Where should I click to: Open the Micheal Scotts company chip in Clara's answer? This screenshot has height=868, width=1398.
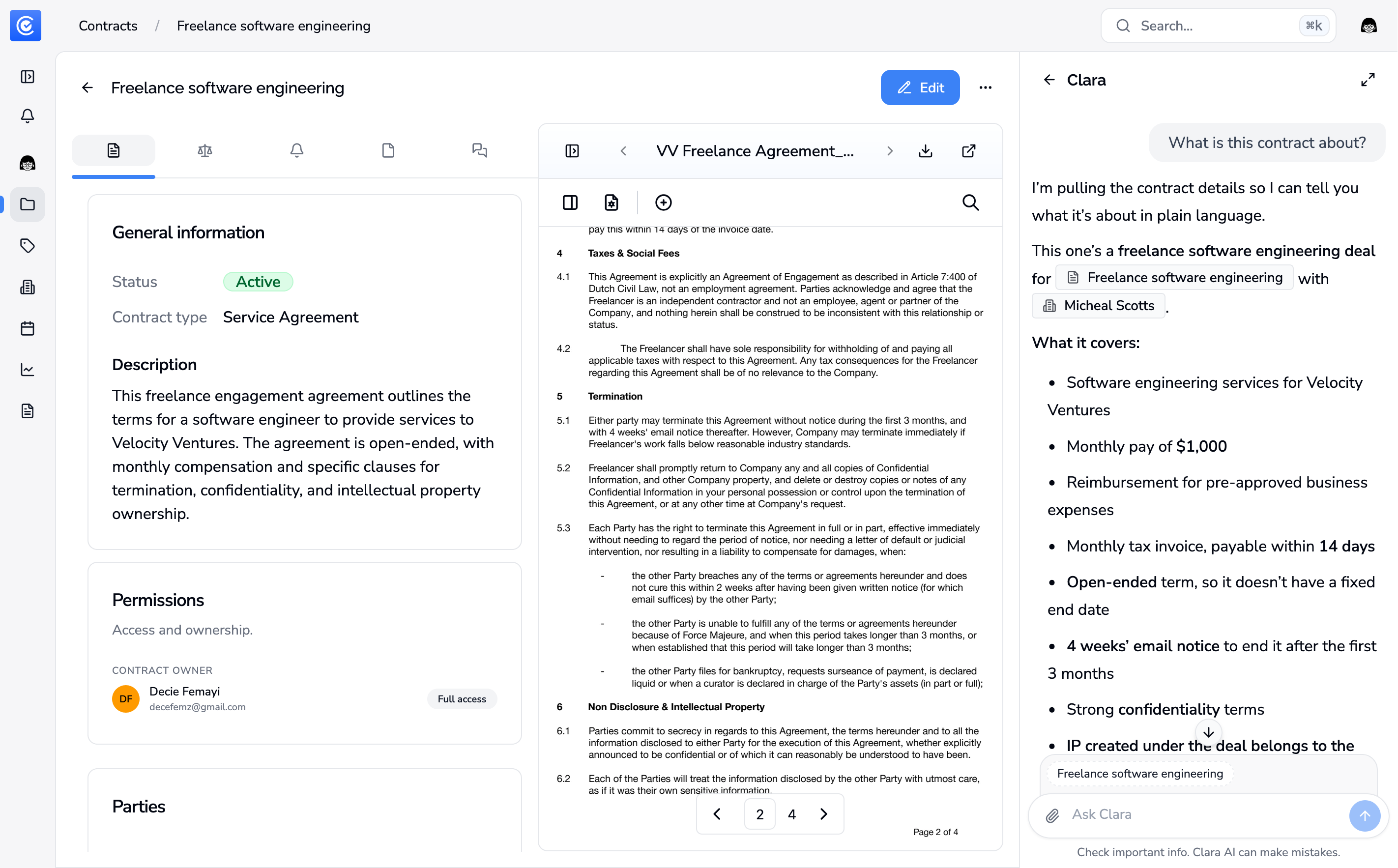coord(1098,305)
